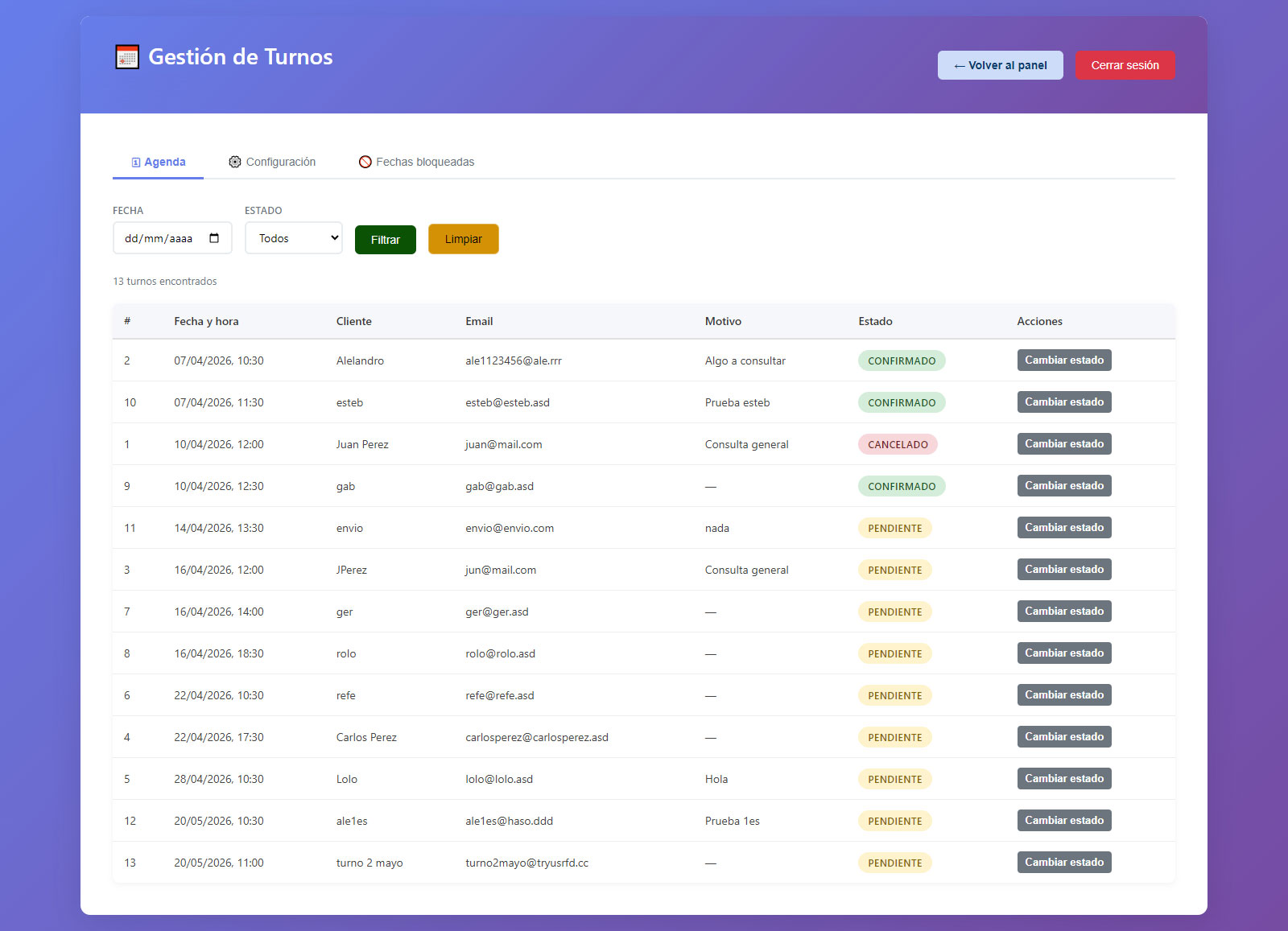Change status of Juan Perez's appointment
The height and width of the screenshot is (931, 1288).
(x=1064, y=444)
